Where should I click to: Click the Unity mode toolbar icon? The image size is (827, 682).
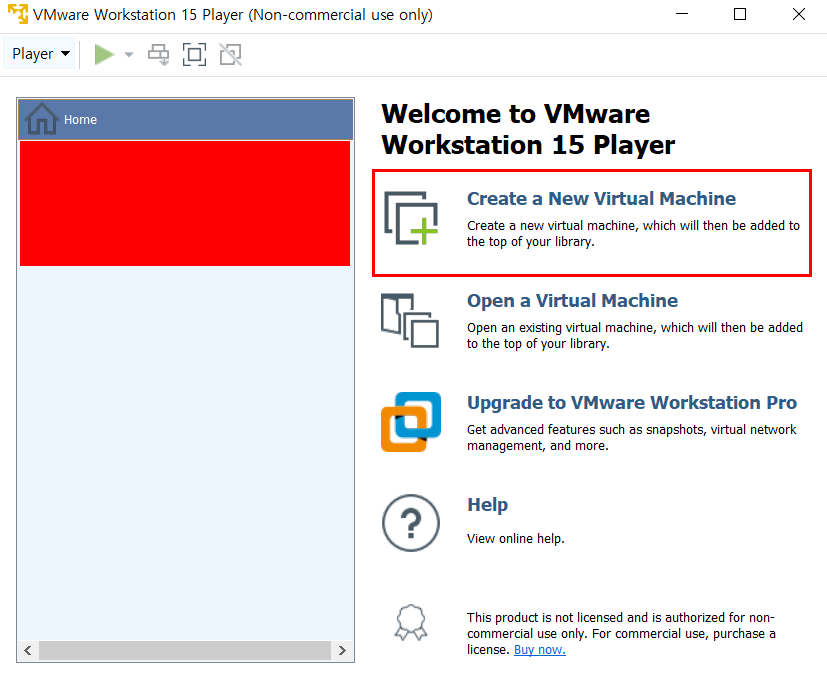pyautogui.click(x=230, y=54)
